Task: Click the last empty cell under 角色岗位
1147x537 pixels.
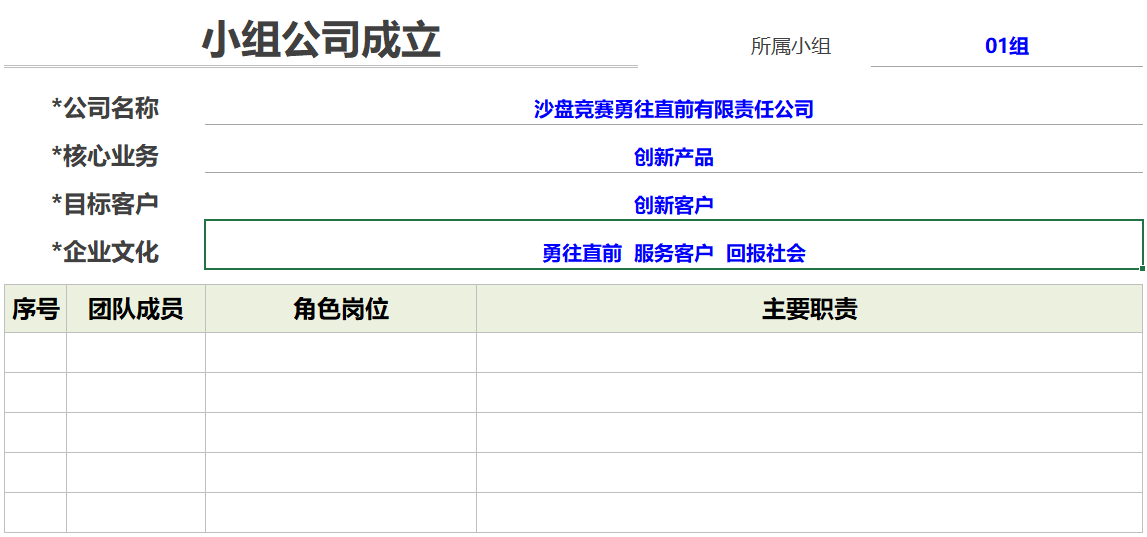Action: (x=341, y=513)
